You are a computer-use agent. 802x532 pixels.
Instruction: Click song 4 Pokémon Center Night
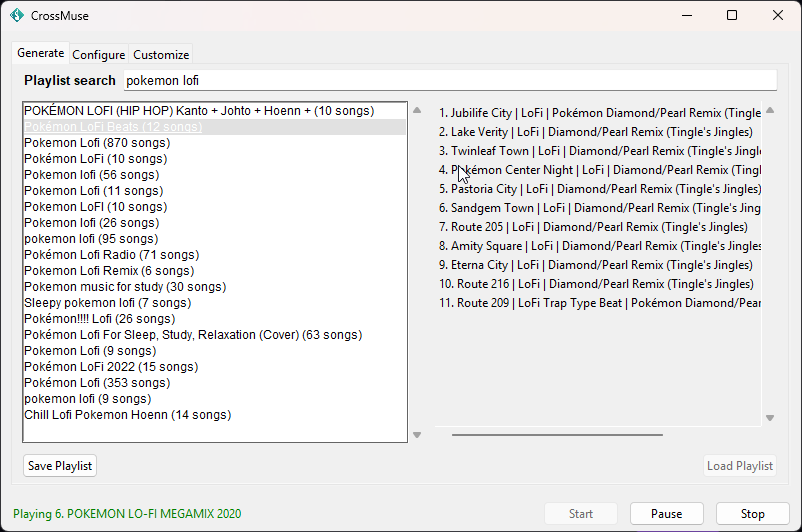click(599, 170)
